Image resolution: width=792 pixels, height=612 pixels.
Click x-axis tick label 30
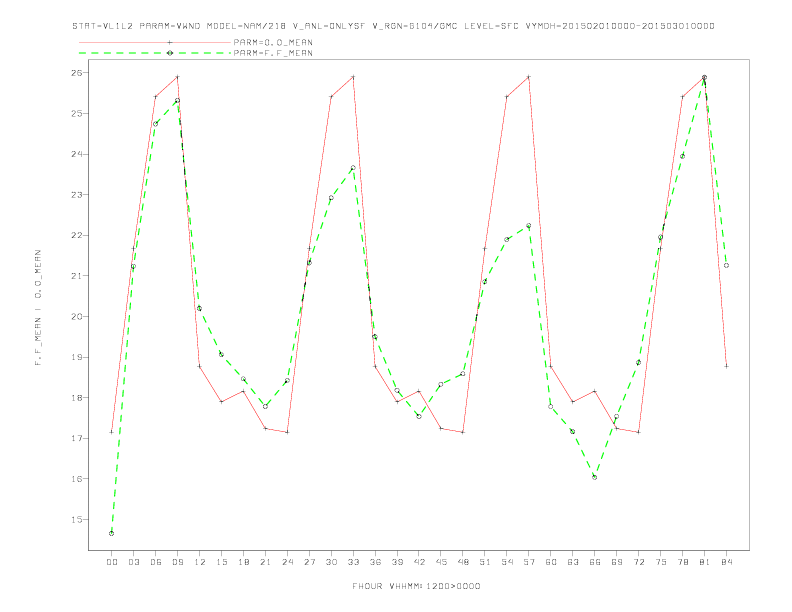[x=331, y=562]
